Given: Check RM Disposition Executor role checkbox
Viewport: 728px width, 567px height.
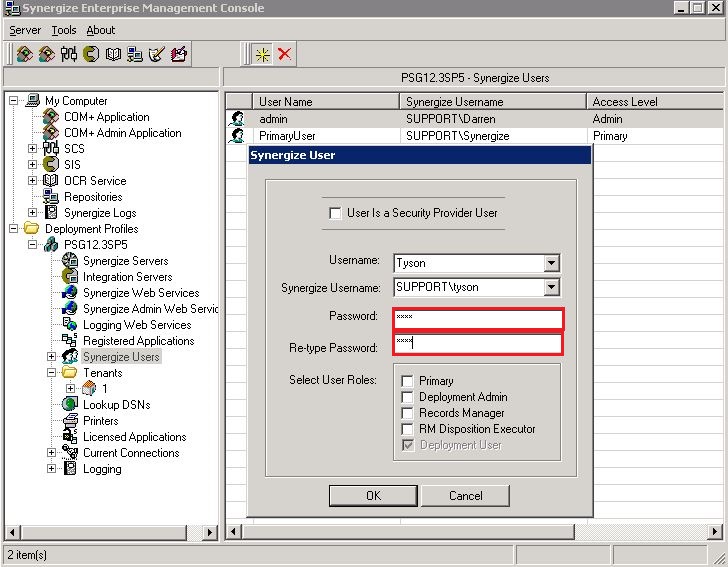Looking at the screenshot, I should [407, 429].
